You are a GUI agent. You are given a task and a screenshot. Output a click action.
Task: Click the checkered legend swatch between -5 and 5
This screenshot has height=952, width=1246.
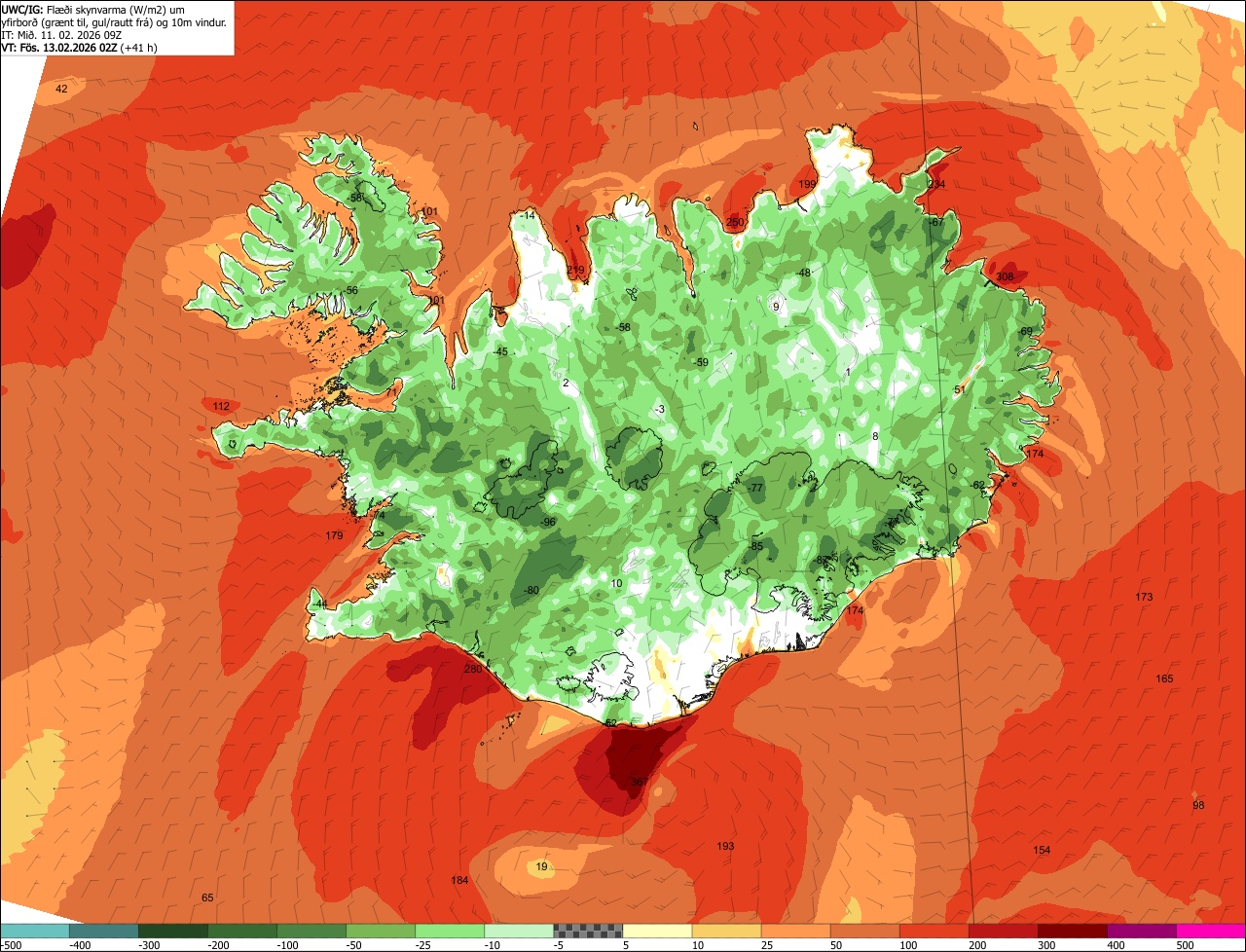pyautogui.click(x=587, y=931)
